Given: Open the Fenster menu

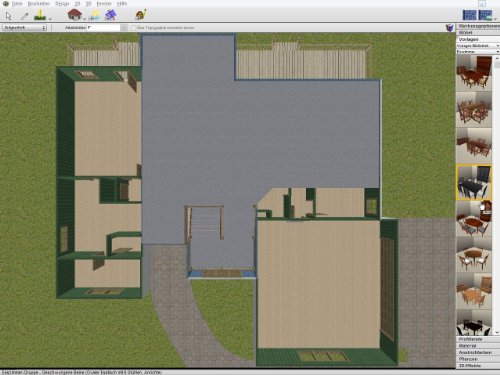Looking at the screenshot, I should pyautogui.click(x=104, y=4).
